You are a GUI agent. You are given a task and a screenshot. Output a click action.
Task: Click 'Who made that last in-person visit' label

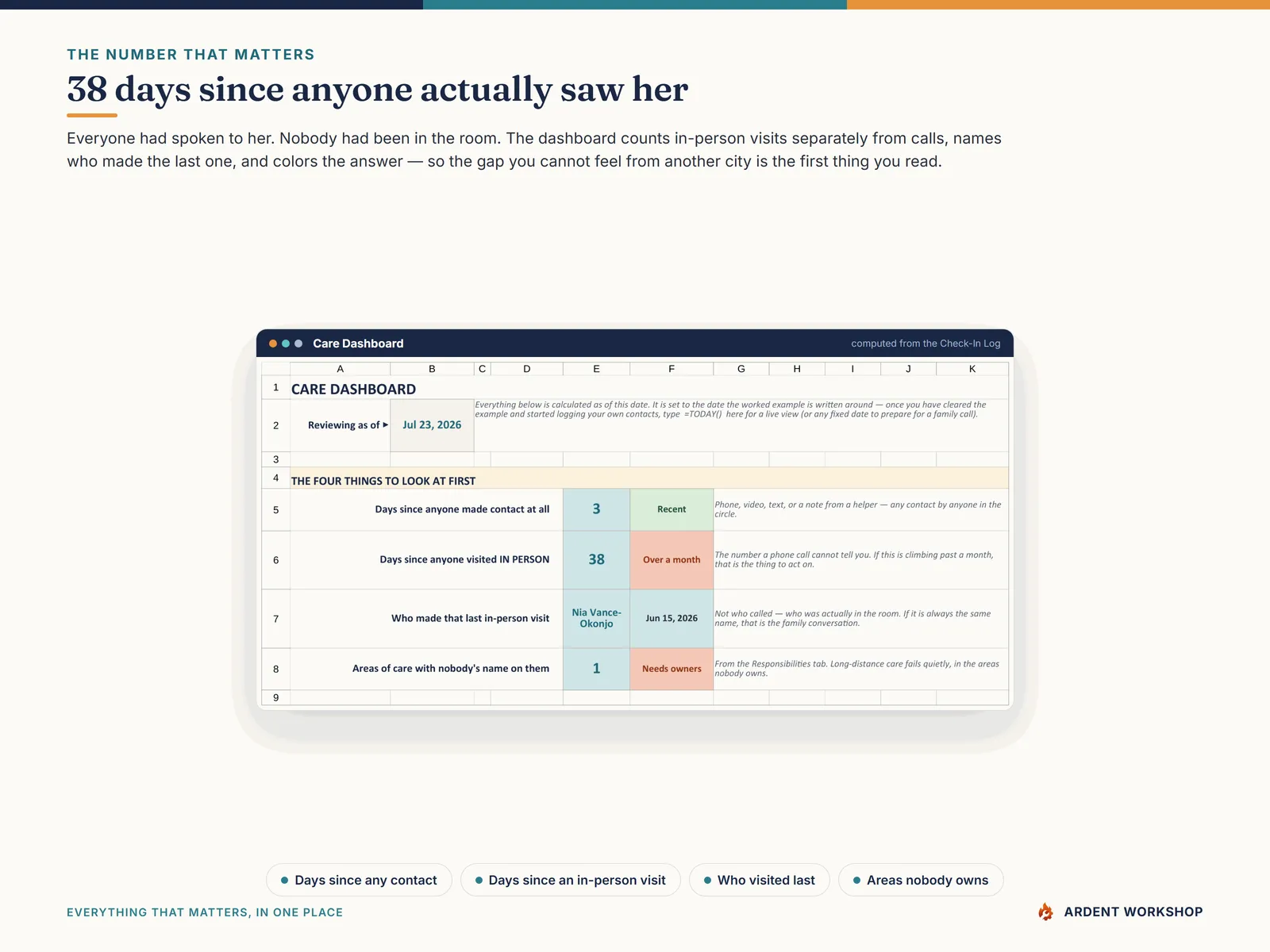click(x=470, y=618)
